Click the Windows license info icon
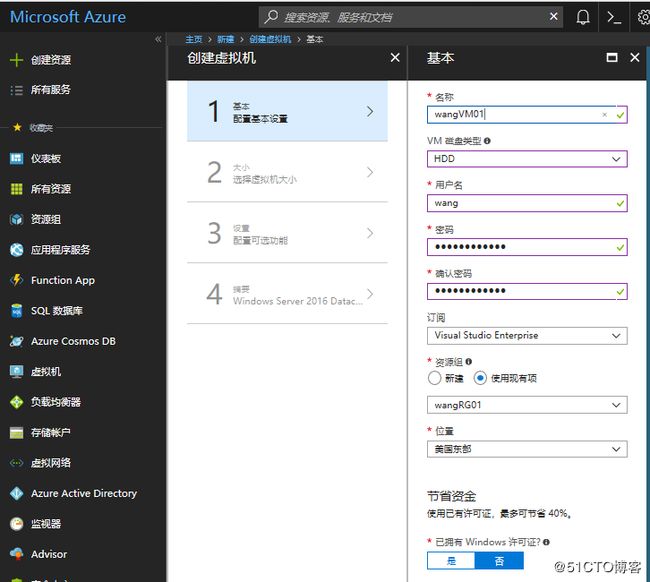This screenshot has width=650, height=582. [546, 542]
